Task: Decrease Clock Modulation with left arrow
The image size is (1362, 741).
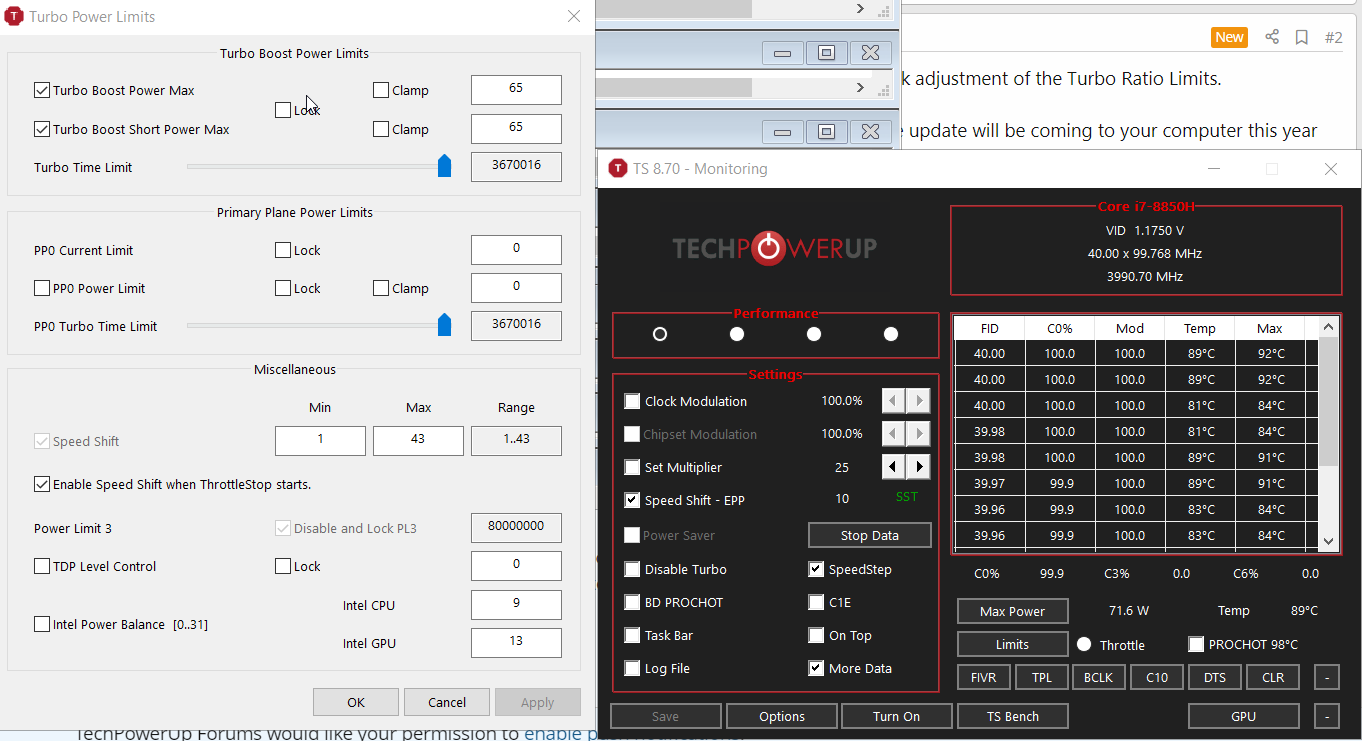Action: 894,401
